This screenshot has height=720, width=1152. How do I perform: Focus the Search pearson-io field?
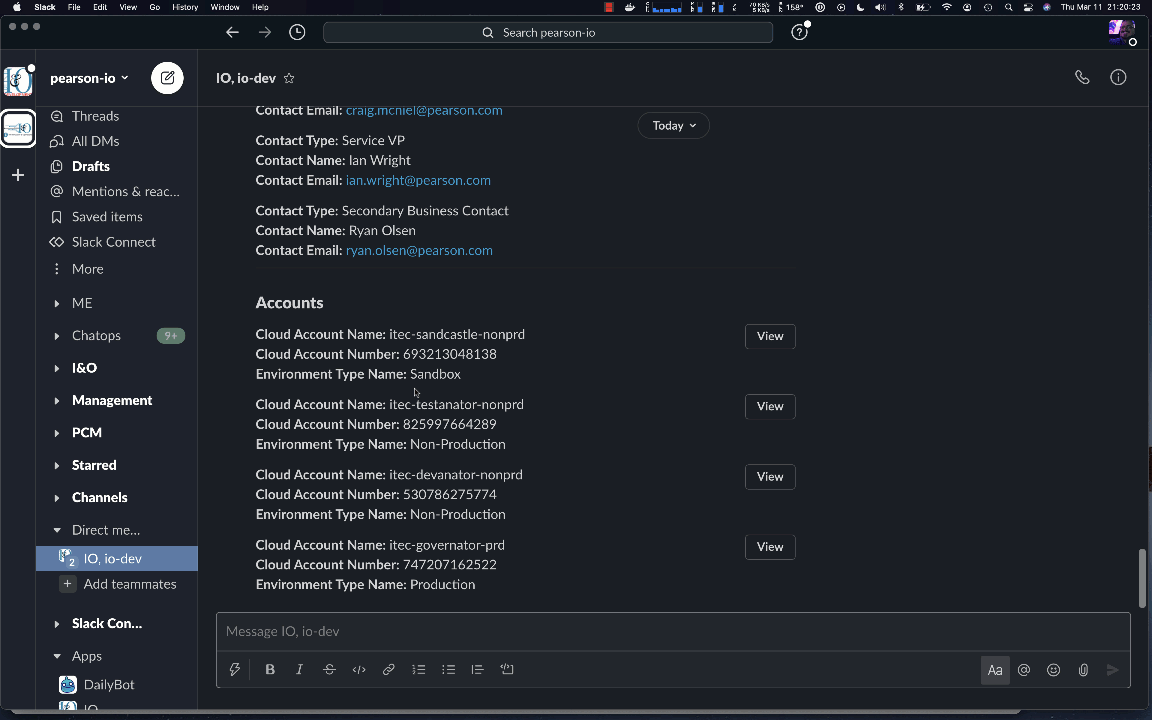pyautogui.click(x=548, y=32)
